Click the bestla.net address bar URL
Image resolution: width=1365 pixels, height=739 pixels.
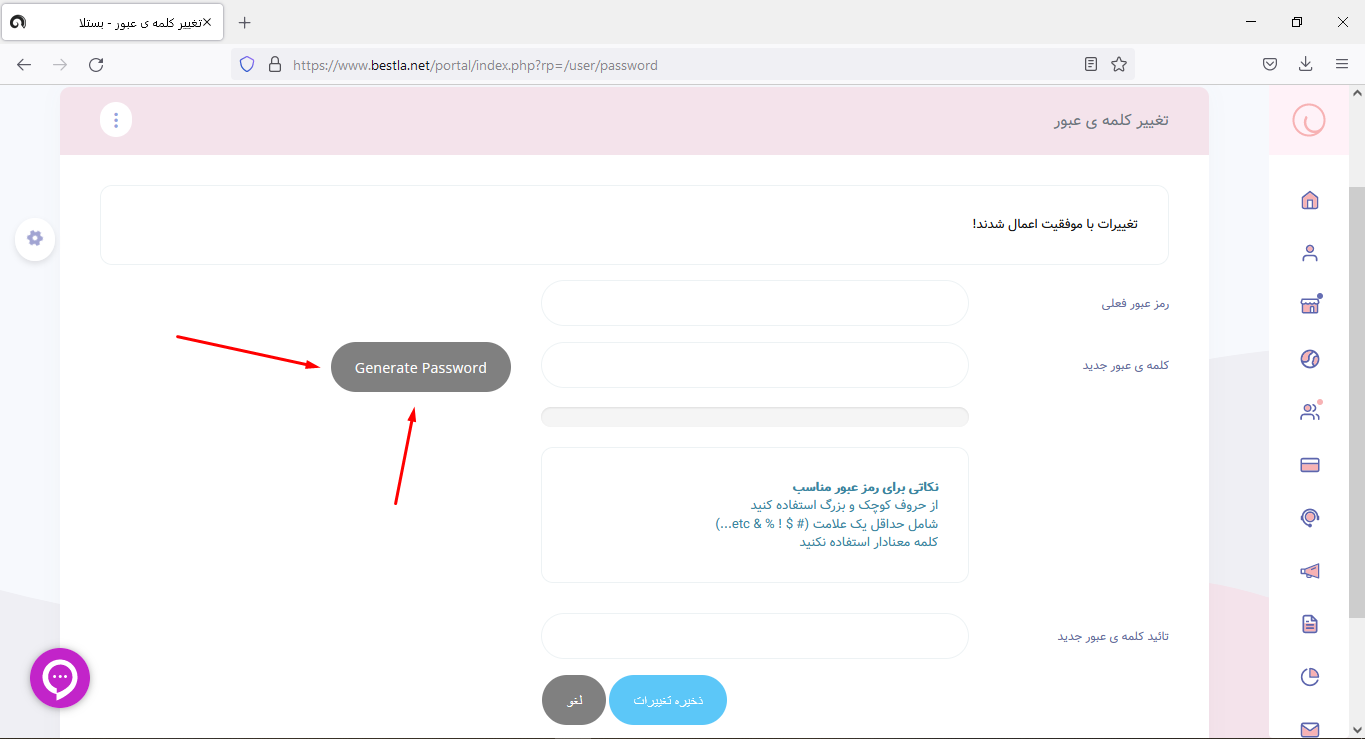tap(475, 65)
